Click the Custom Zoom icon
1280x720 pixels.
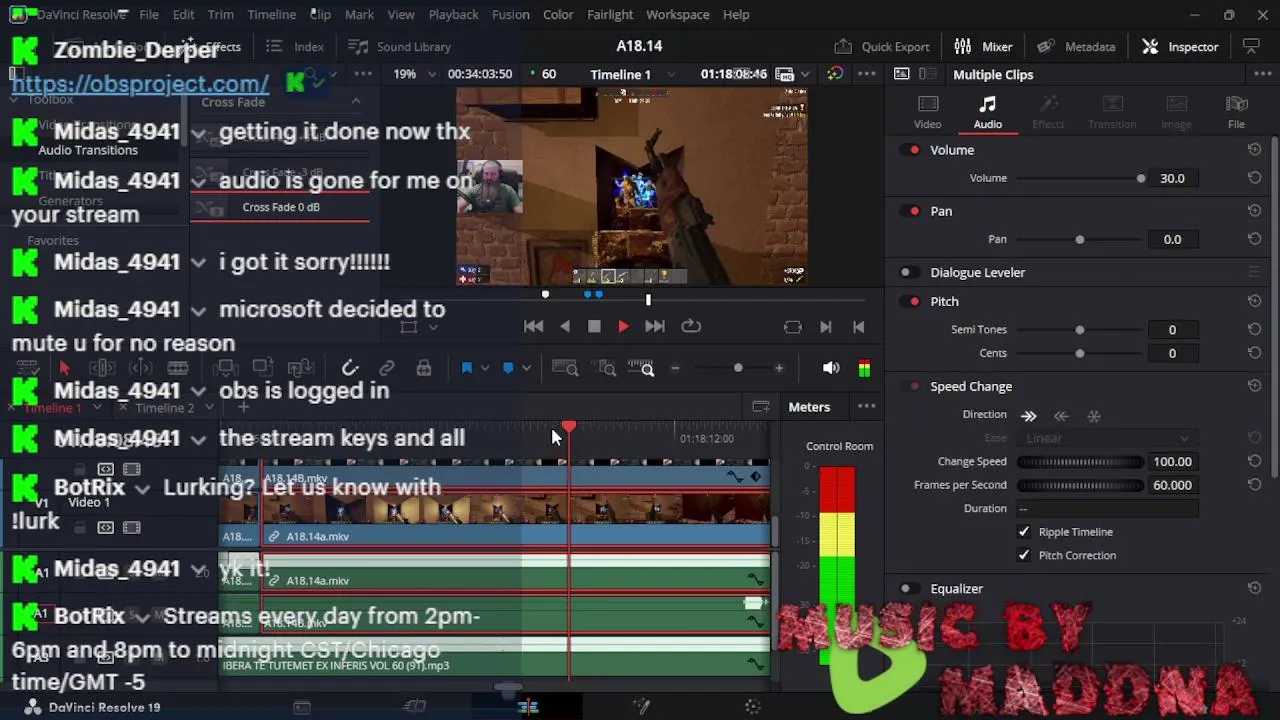pyautogui.click(x=641, y=368)
